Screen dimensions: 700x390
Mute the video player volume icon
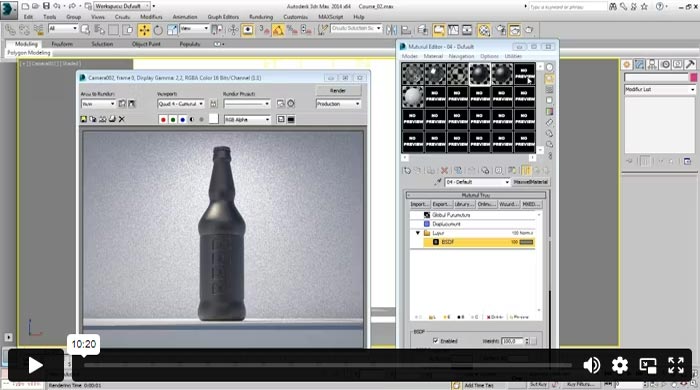(x=592, y=365)
